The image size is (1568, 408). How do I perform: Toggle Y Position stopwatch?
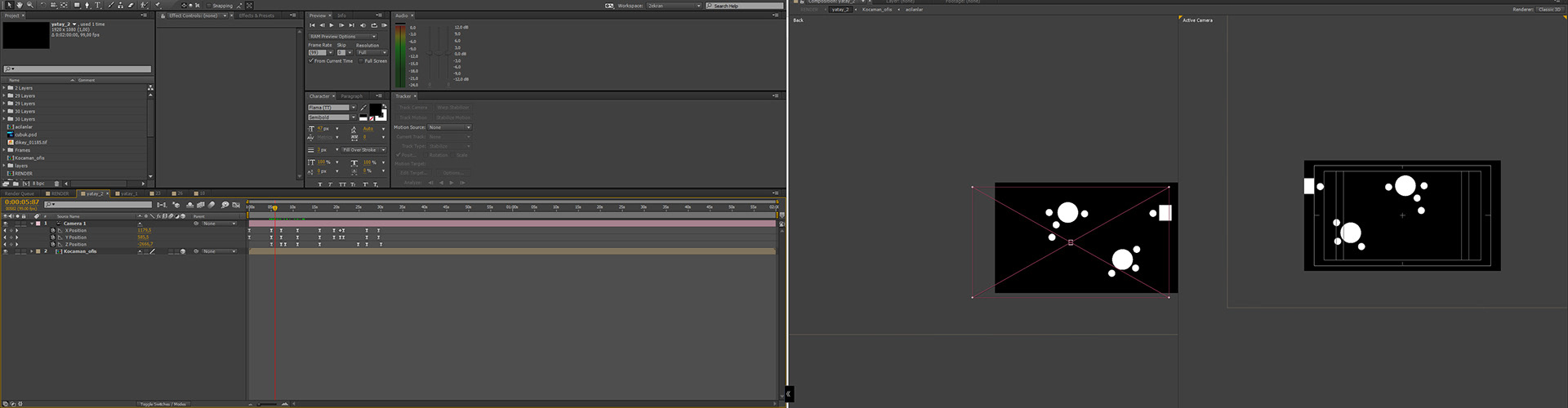pos(52,237)
